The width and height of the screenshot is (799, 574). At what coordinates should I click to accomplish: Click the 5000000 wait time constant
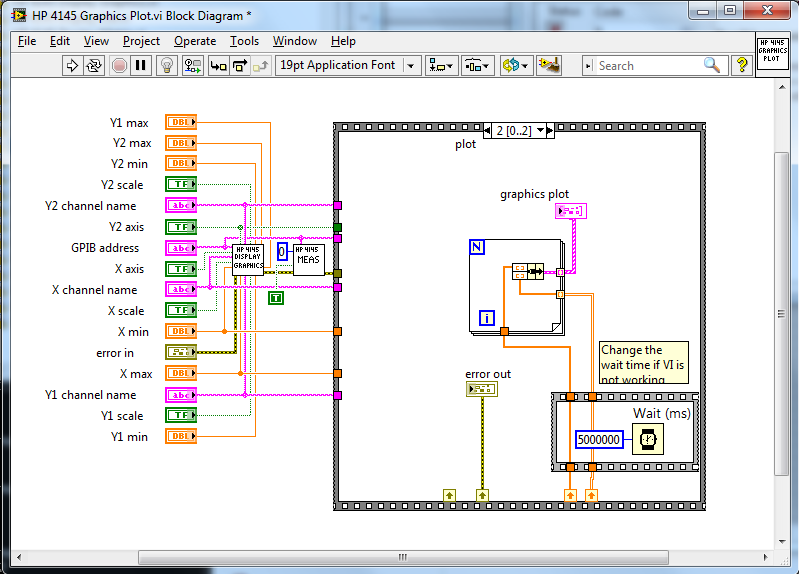599,439
